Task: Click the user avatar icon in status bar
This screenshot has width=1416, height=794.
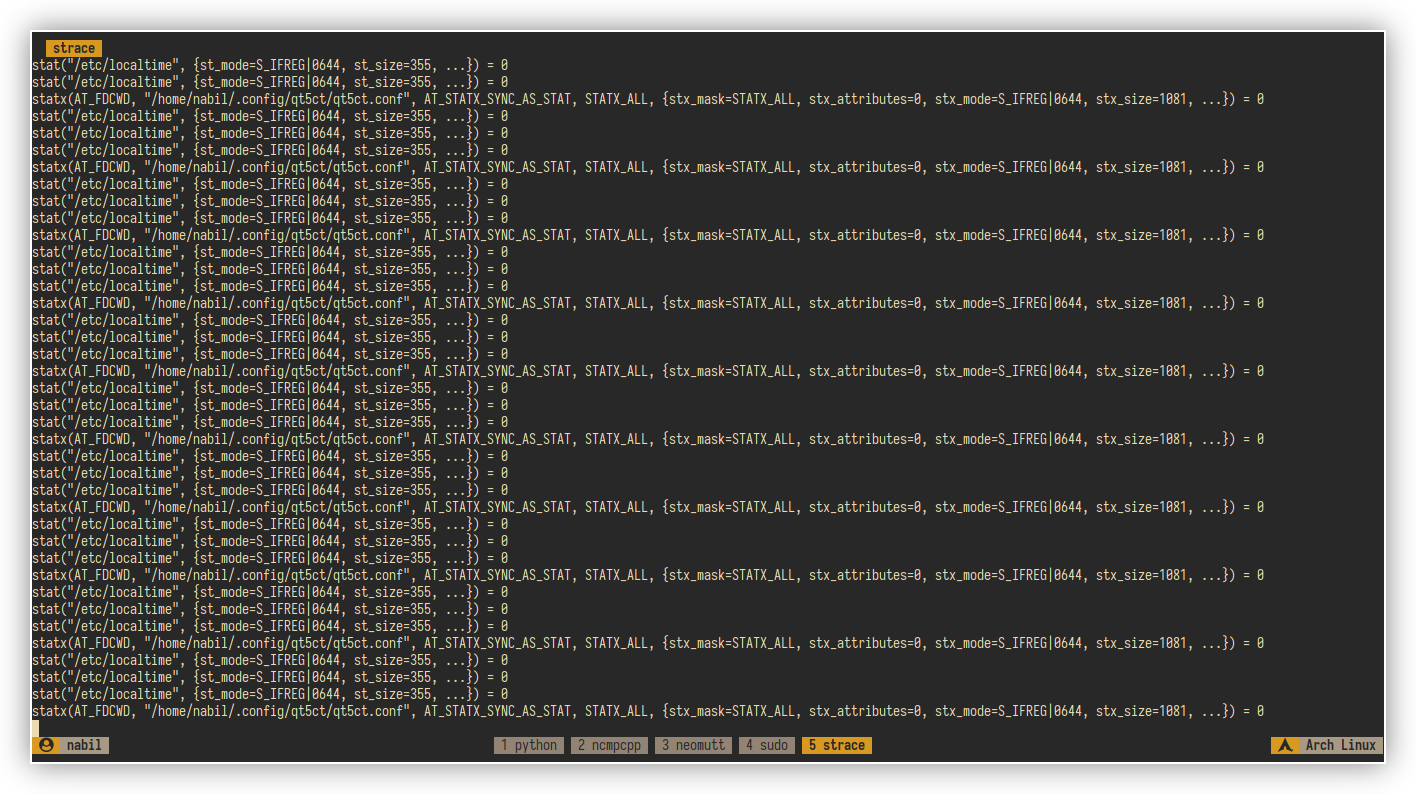Action: [45, 745]
